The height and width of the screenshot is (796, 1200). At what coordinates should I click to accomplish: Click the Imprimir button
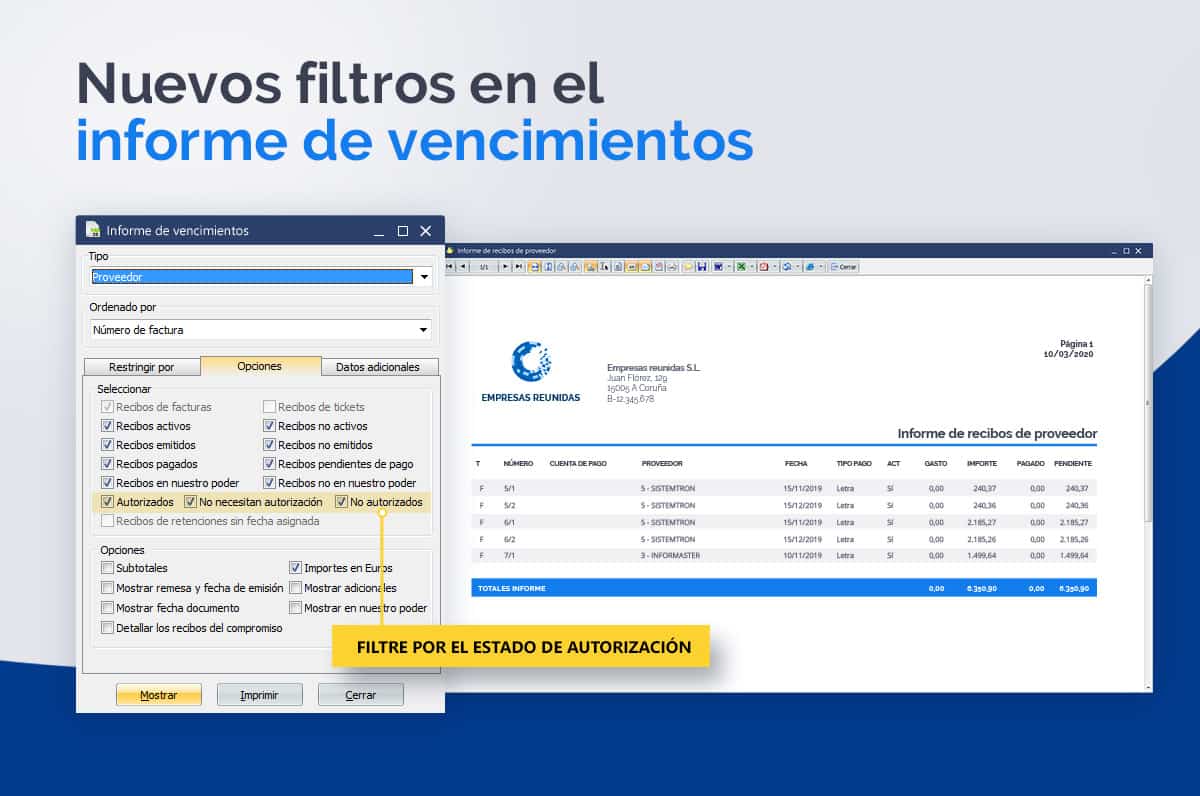[x=259, y=695]
